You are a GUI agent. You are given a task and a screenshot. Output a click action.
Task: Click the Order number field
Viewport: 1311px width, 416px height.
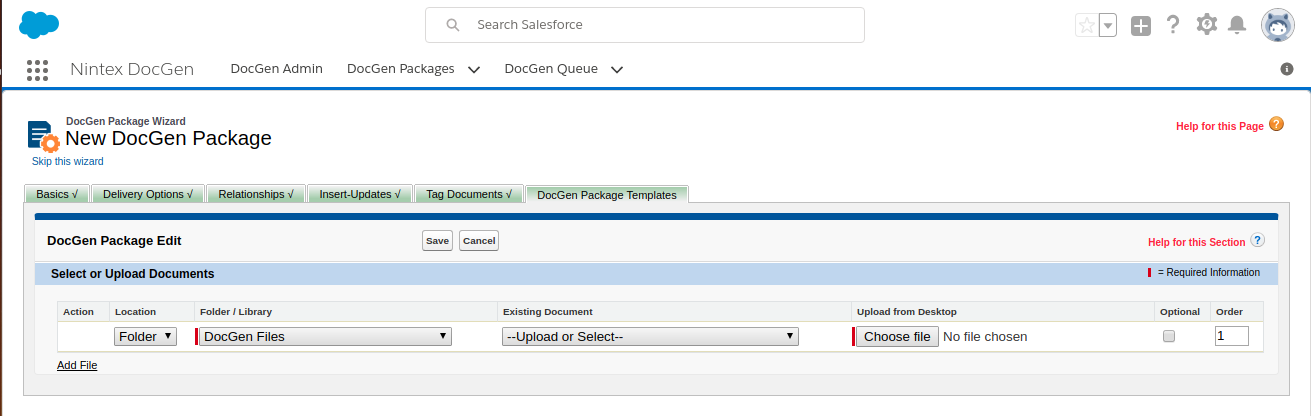pos(1231,337)
